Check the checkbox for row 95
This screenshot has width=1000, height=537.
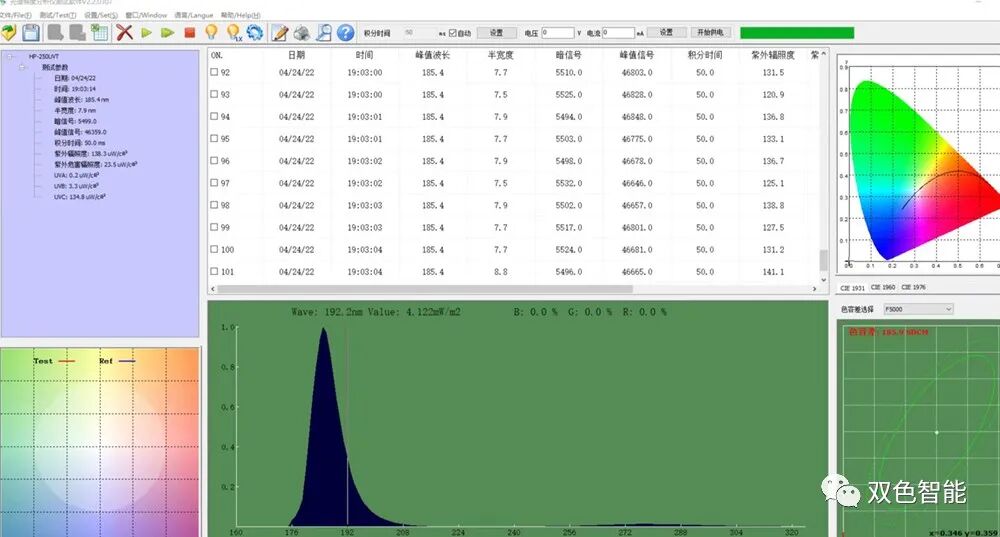pyautogui.click(x=214, y=138)
